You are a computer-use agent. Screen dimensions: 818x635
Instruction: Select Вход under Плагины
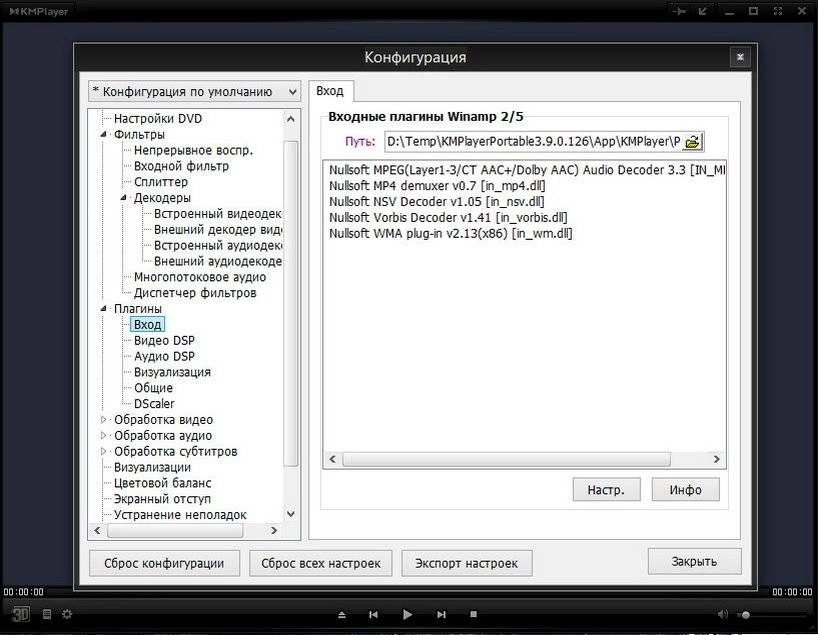(x=147, y=325)
